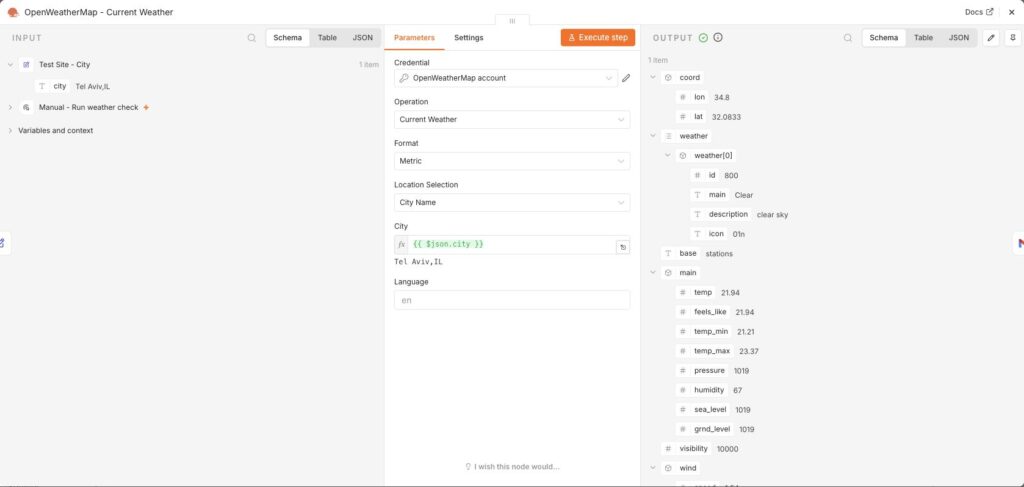Collapse the wind output group
This screenshot has height=487, width=1024.
coord(653,468)
